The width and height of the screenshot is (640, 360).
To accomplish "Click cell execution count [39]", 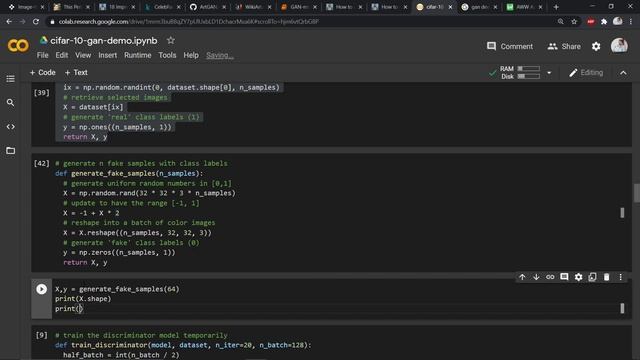I will tap(42, 93).
